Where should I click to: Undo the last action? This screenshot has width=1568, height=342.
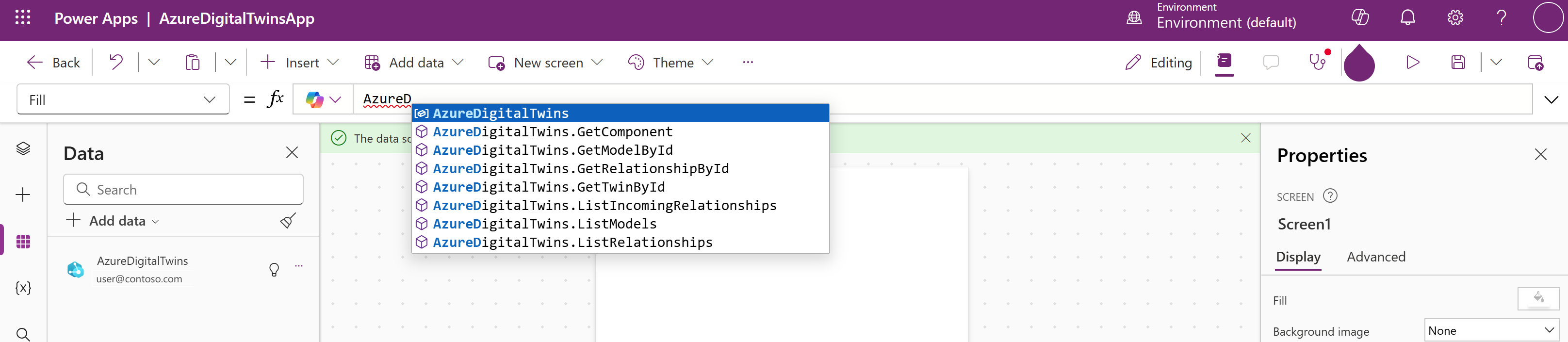pyautogui.click(x=115, y=62)
